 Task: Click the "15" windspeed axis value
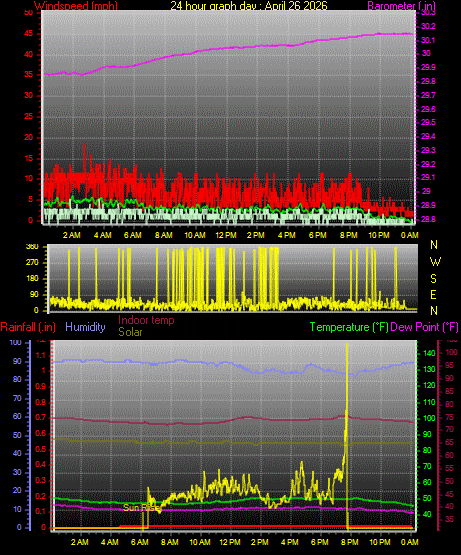pyautogui.click(x=28, y=158)
